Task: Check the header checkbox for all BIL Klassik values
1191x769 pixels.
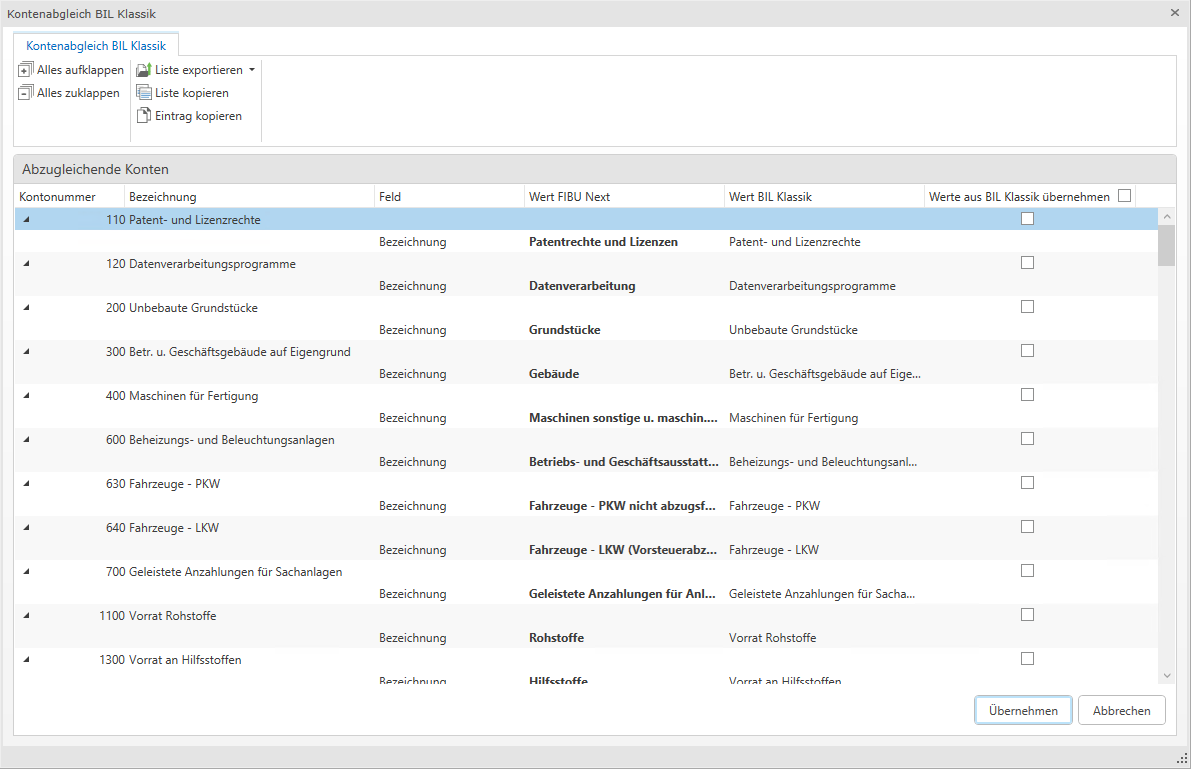Action: pyautogui.click(x=1124, y=196)
